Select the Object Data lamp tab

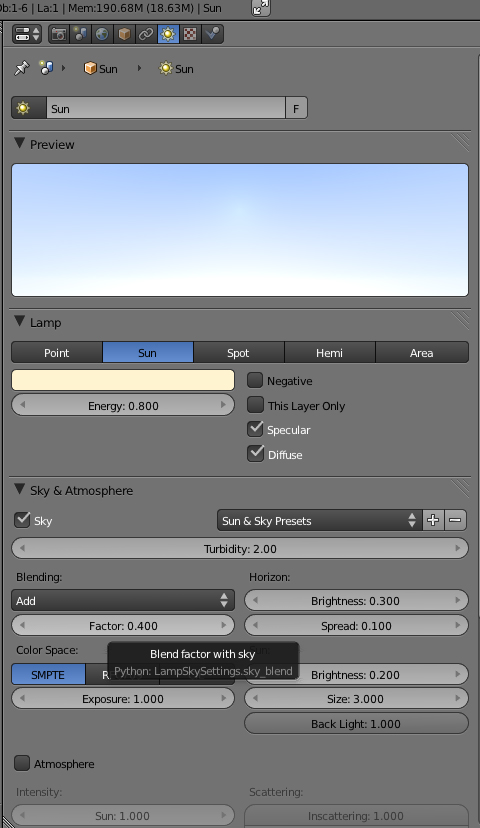coord(168,34)
